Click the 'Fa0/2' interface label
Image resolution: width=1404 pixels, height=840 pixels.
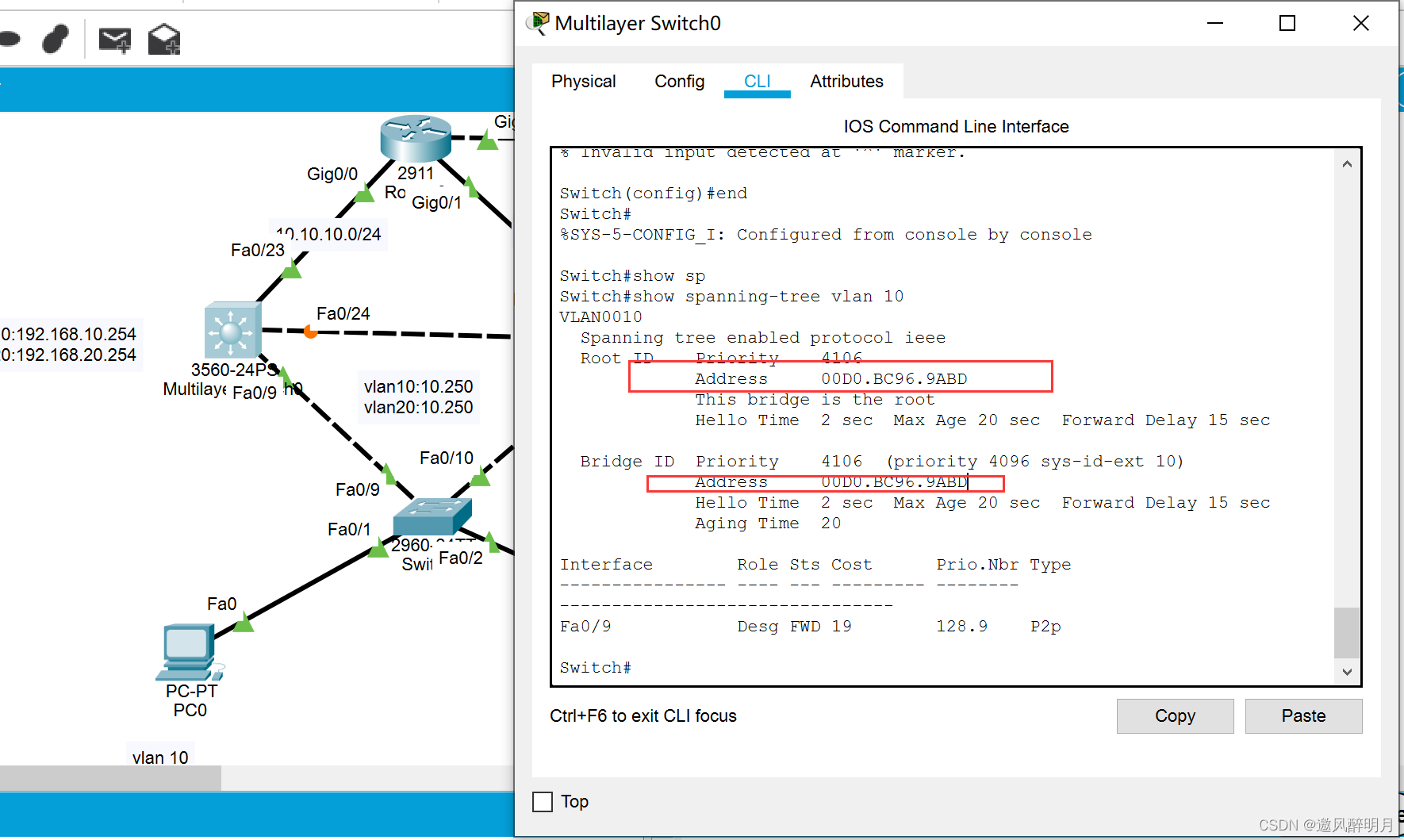pos(460,558)
